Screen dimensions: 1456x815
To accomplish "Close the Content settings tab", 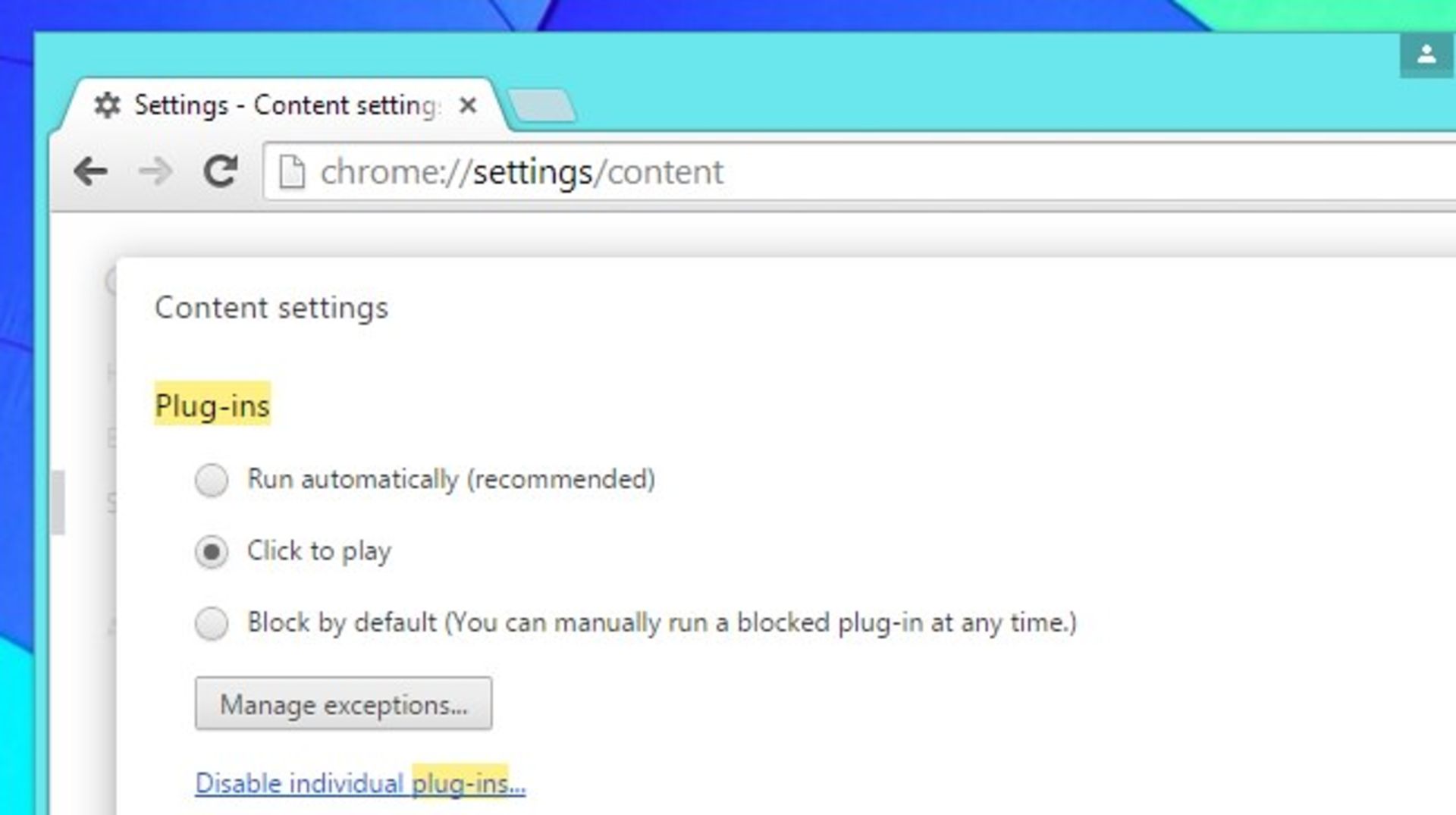I will (x=468, y=105).
